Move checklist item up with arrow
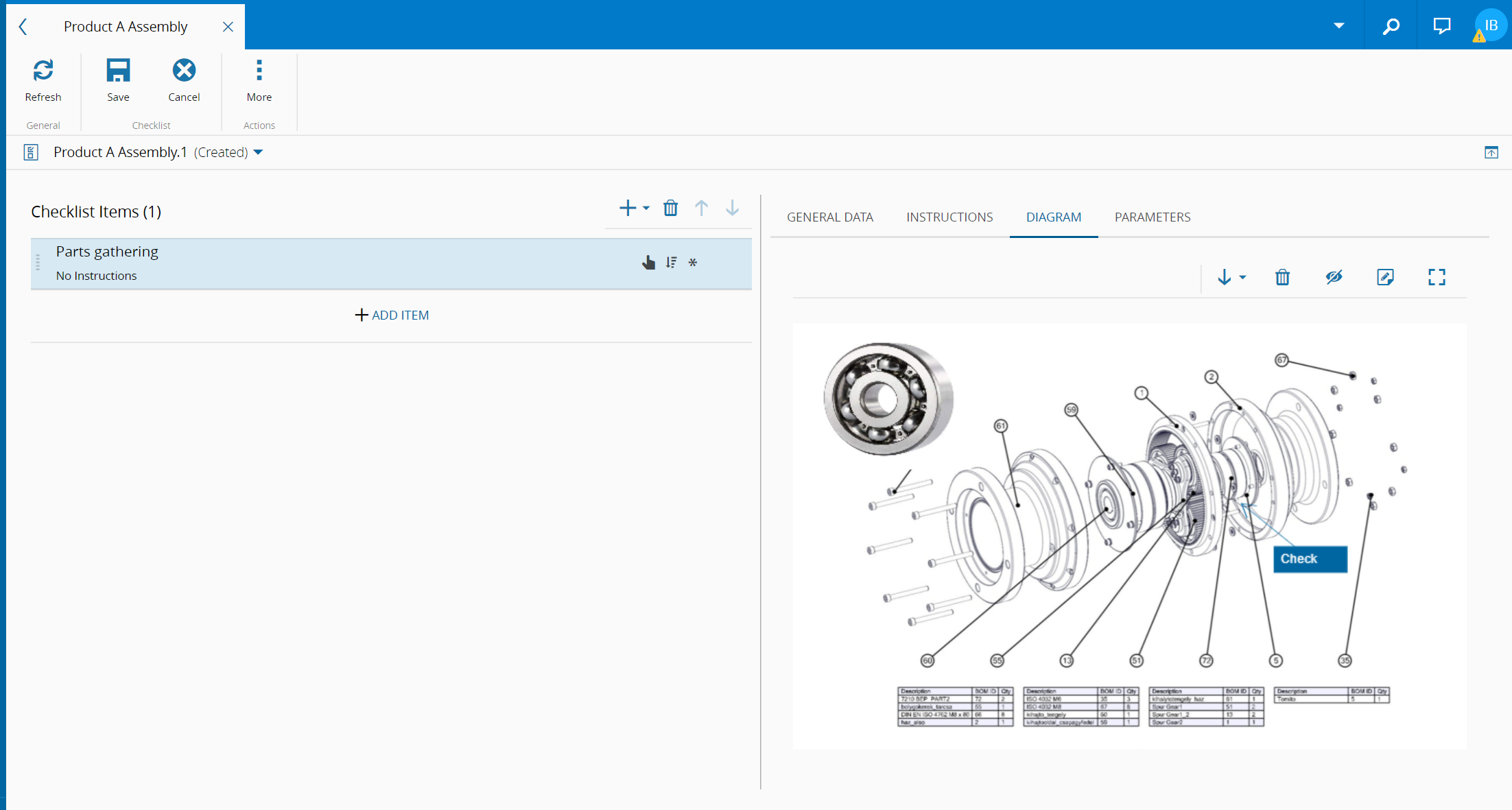1512x810 pixels. pyautogui.click(x=701, y=208)
